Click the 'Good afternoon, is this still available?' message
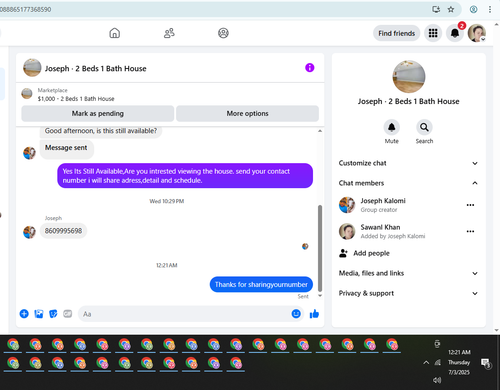This screenshot has height=390, width=500. point(101,131)
